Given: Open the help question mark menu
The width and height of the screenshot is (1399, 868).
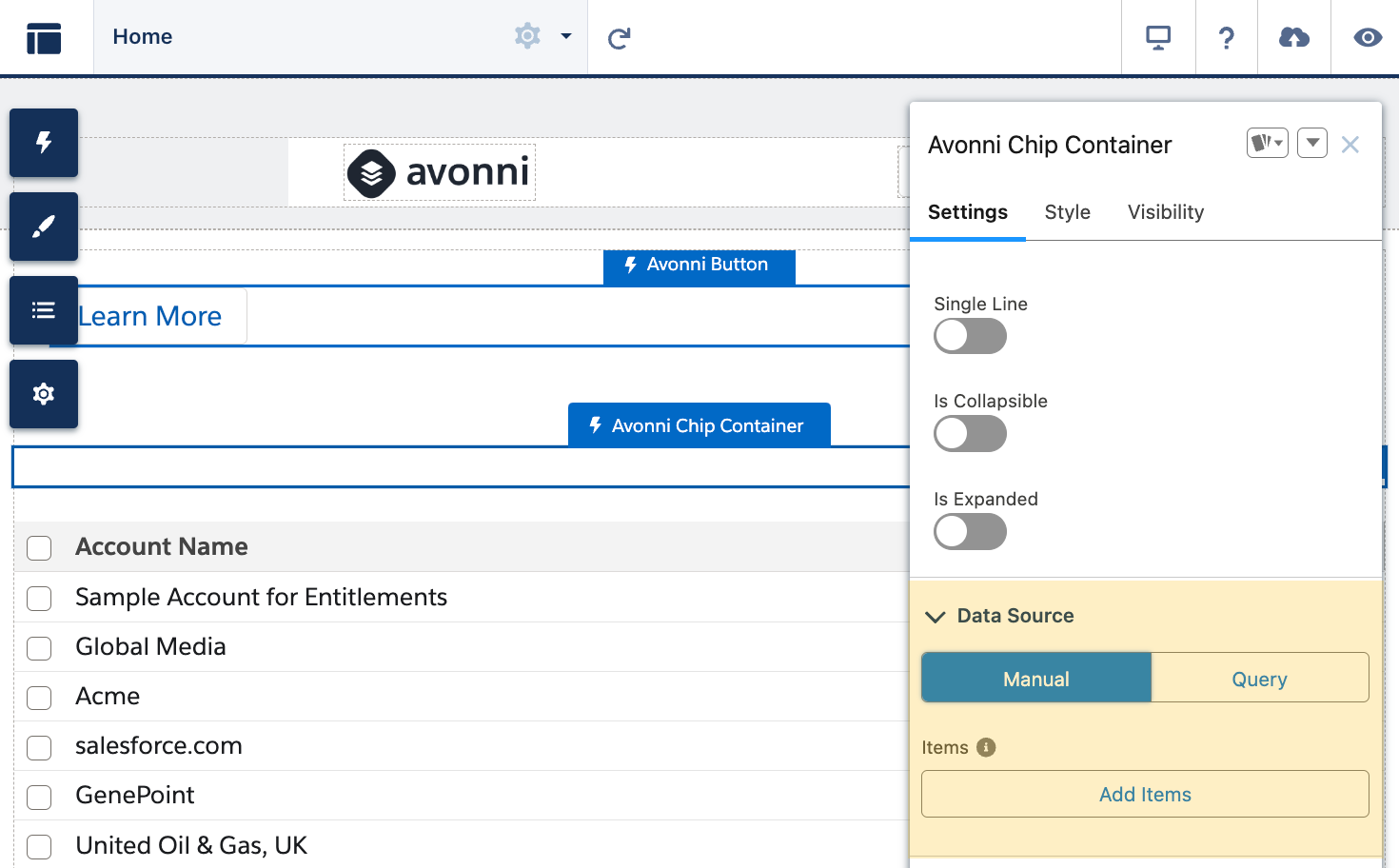Looking at the screenshot, I should click(x=1227, y=38).
